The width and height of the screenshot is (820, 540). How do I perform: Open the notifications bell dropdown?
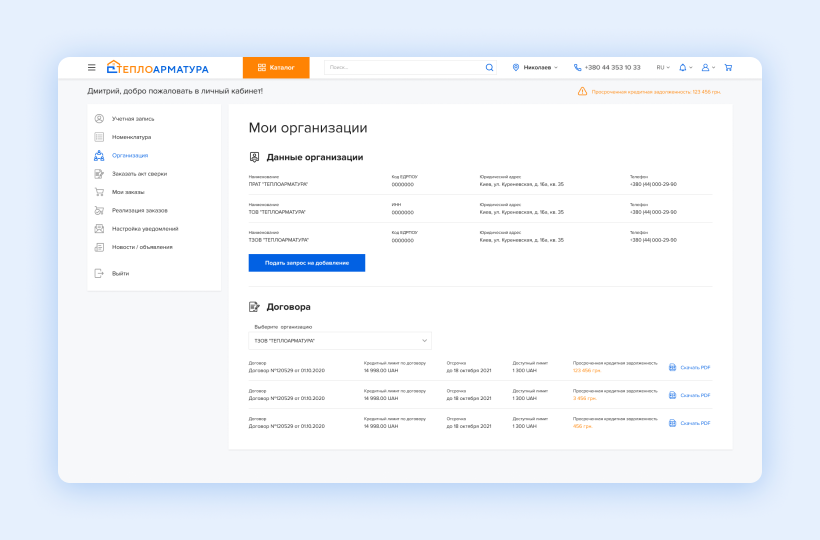point(685,68)
